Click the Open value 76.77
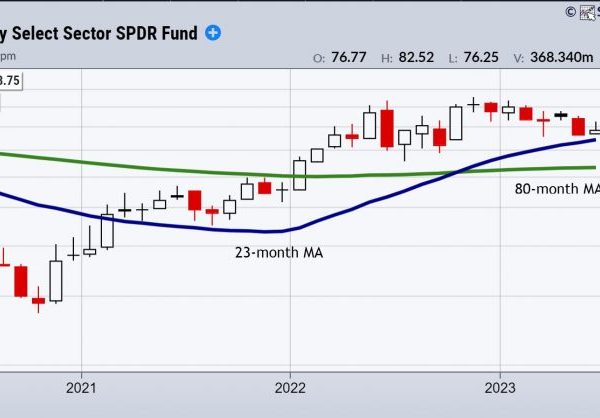Viewport: 600px width, 418px height. pyautogui.click(x=349, y=57)
